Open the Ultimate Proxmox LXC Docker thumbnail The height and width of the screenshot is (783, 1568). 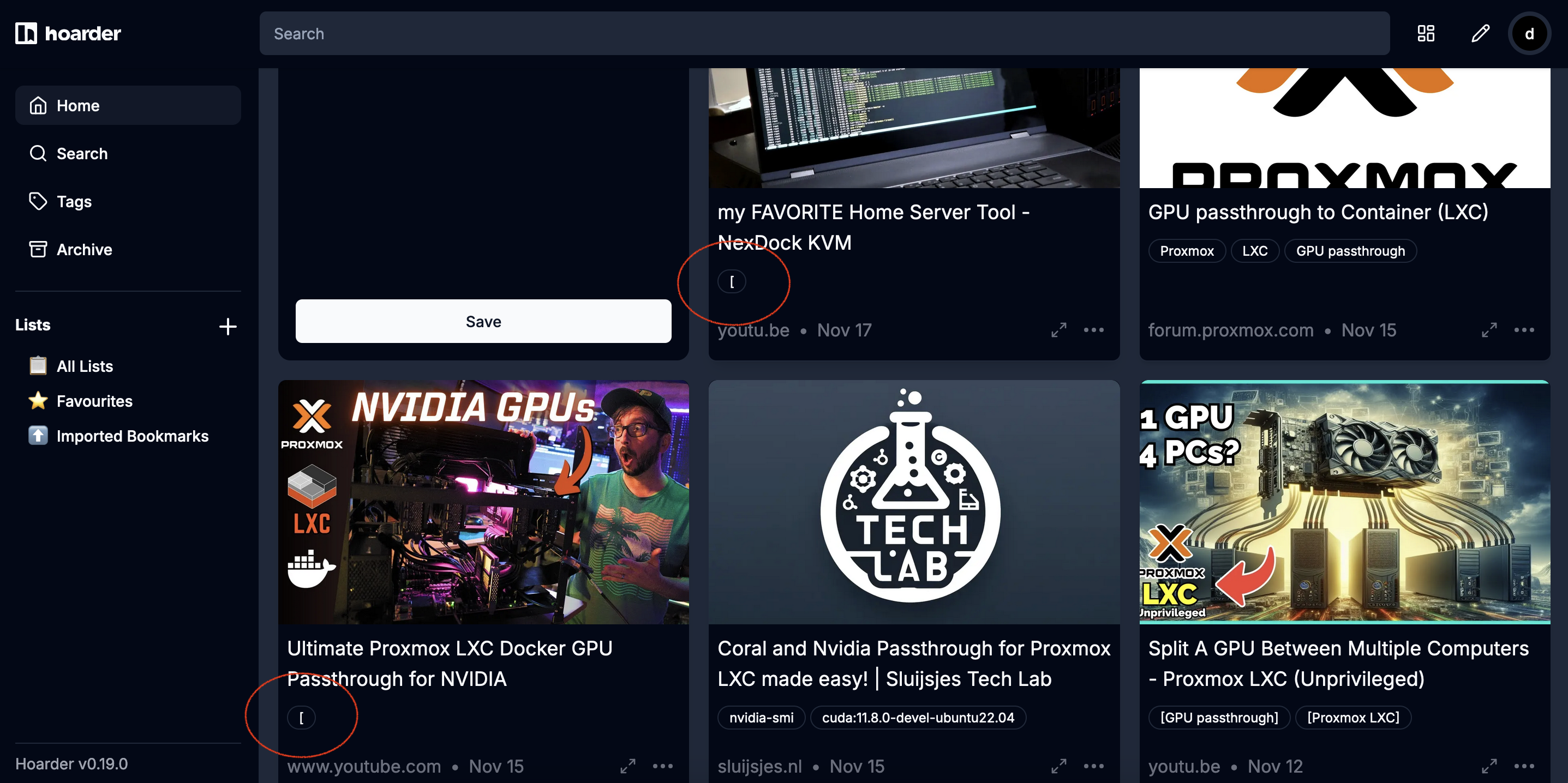coord(483,502)
